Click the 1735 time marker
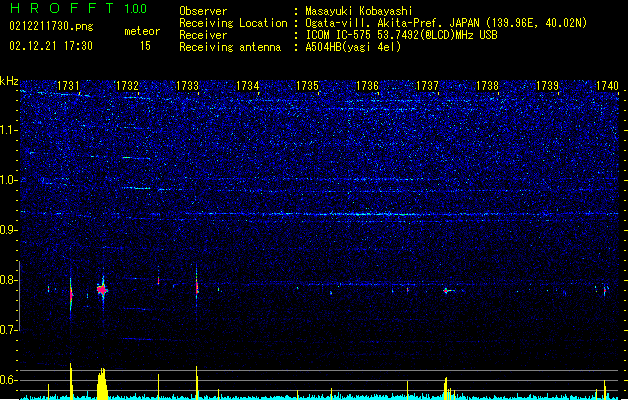The width and height of the screenshot is (629, 400). tap(307, 86)
